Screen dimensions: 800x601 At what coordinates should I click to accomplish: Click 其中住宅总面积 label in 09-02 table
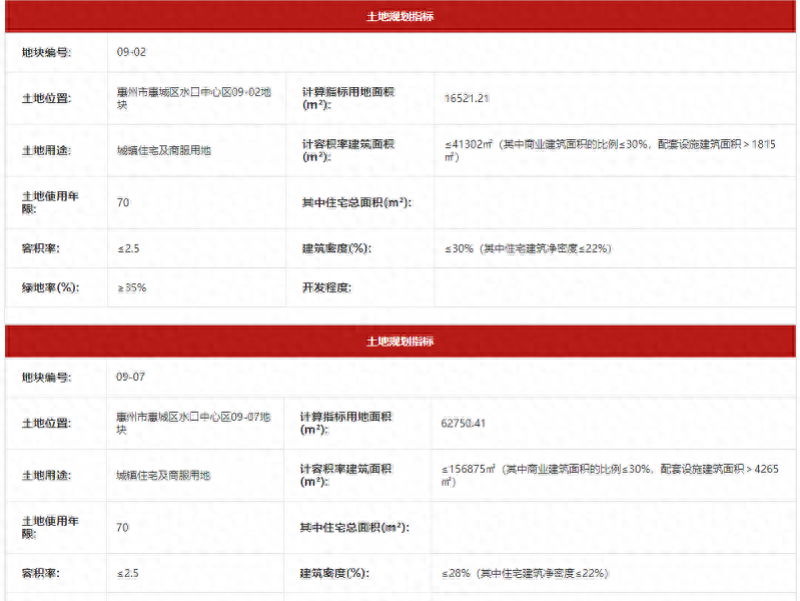(357, 203)
